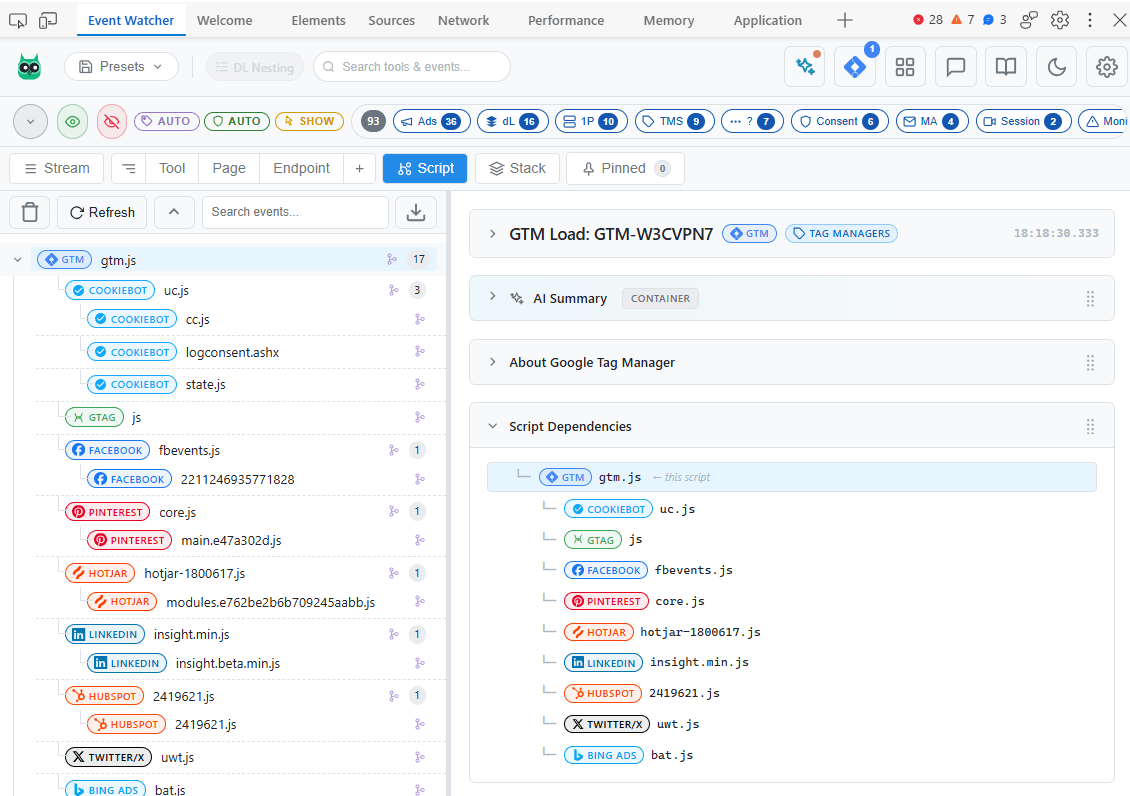Click the inspect element DevTools icon

[18, 20]
